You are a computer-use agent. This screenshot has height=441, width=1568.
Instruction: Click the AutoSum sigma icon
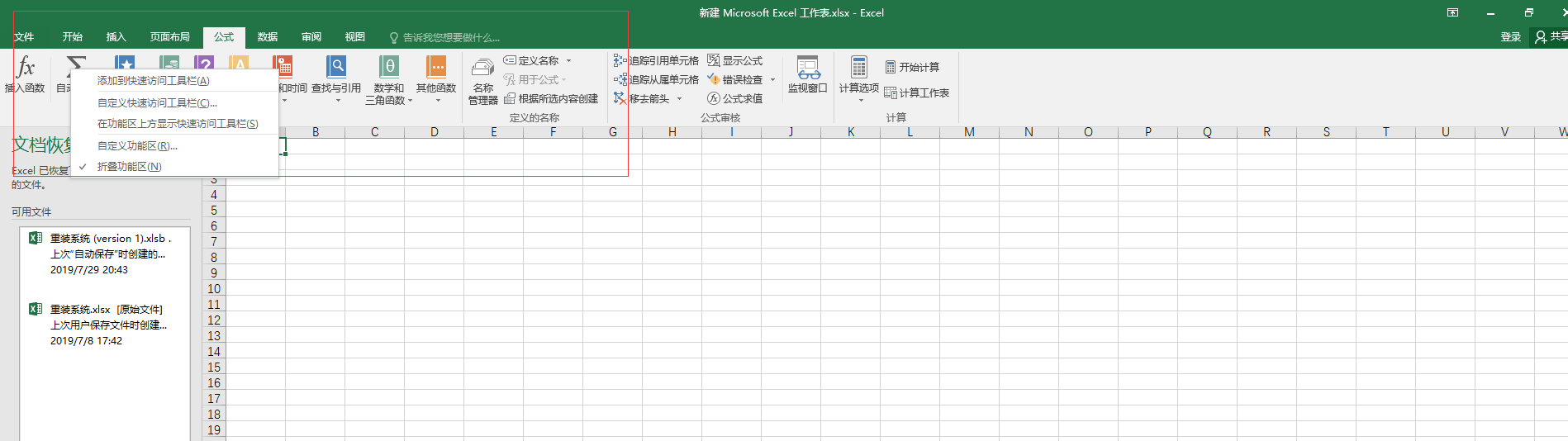(x=76, y=63)
